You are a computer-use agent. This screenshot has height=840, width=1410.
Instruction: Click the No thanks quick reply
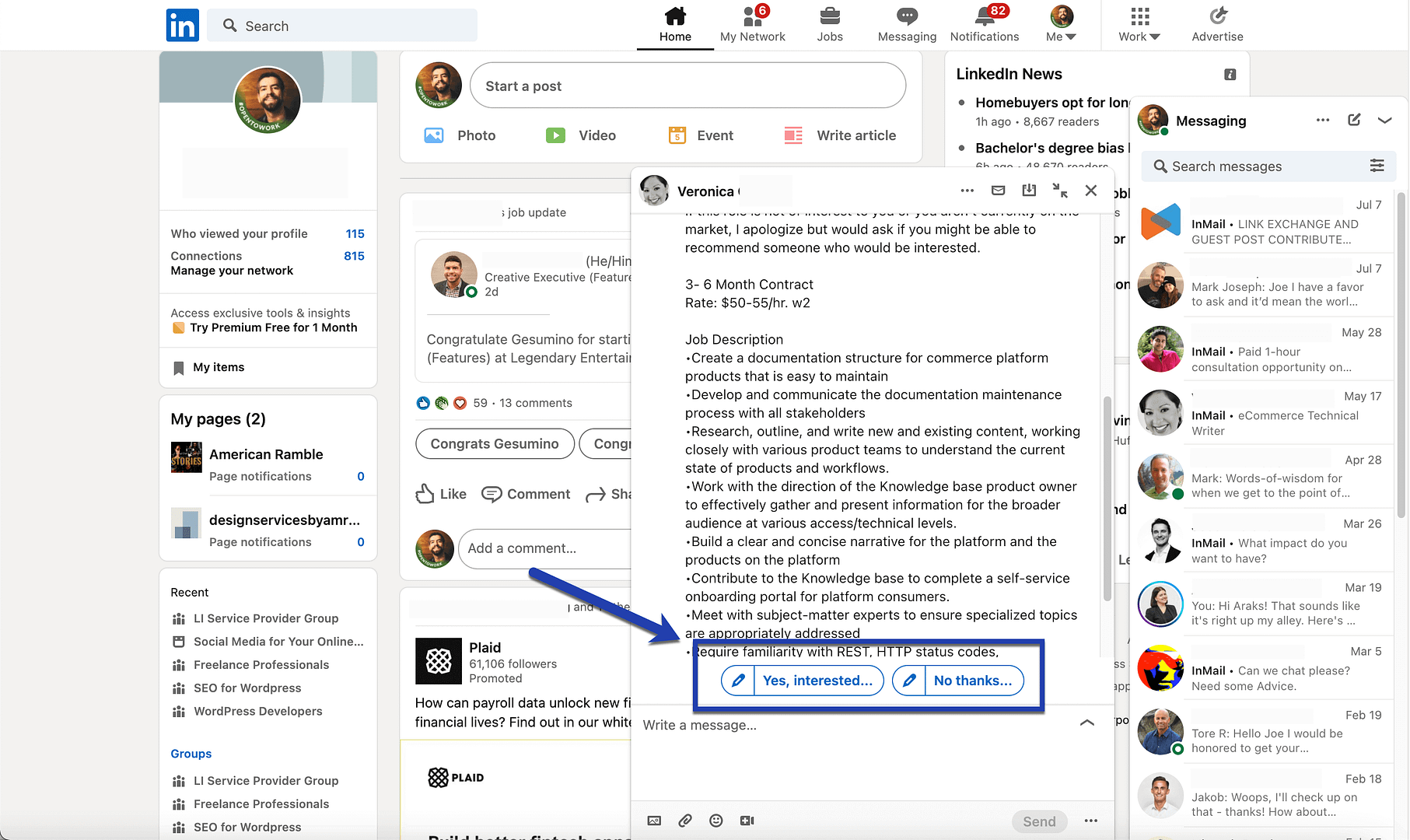click(958, 681)
